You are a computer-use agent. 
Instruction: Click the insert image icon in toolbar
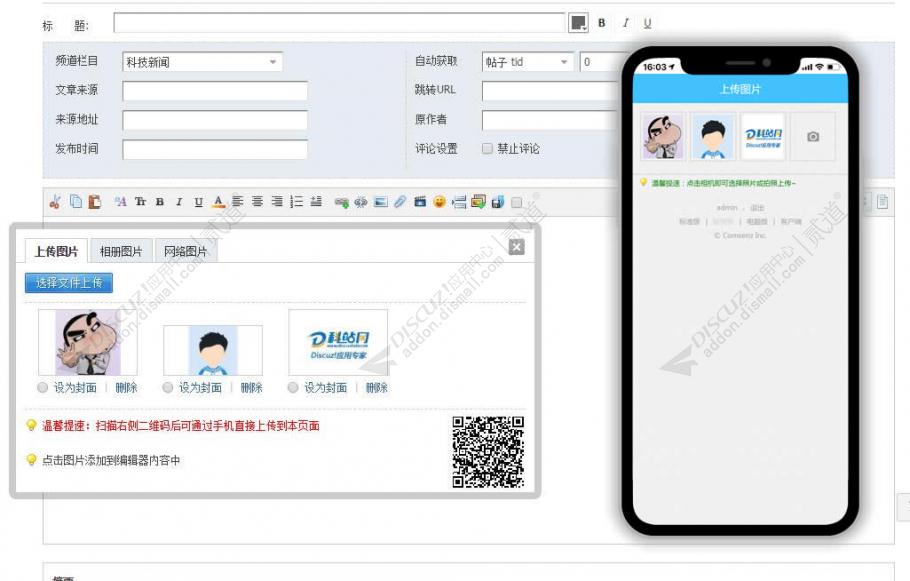click(x=381, y=202)
